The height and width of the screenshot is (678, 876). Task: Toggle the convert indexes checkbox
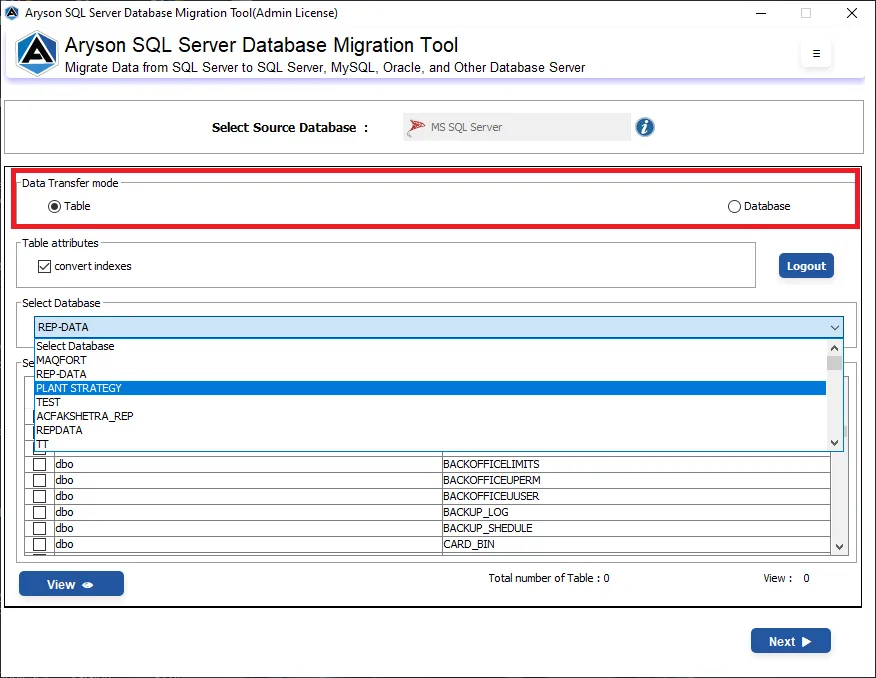45,266
